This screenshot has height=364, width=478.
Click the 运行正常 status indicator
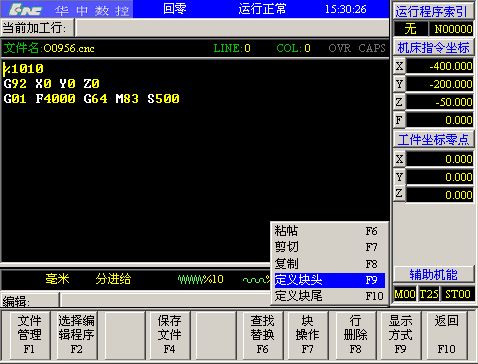[x=262, y=9]
